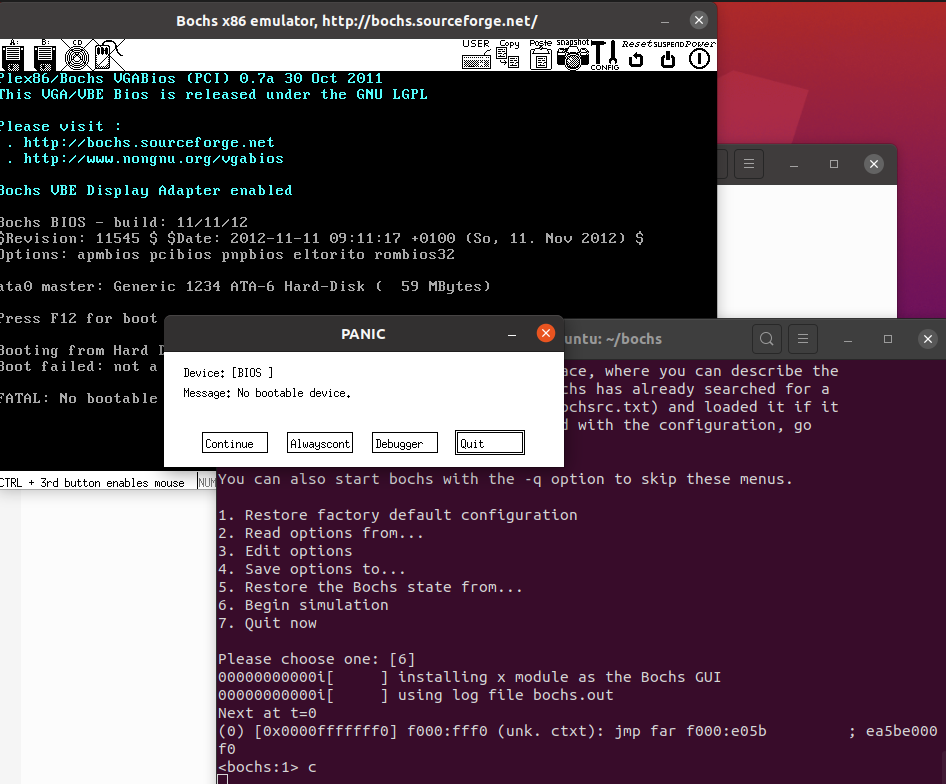Open hamburger menu of the white background window

749,164
